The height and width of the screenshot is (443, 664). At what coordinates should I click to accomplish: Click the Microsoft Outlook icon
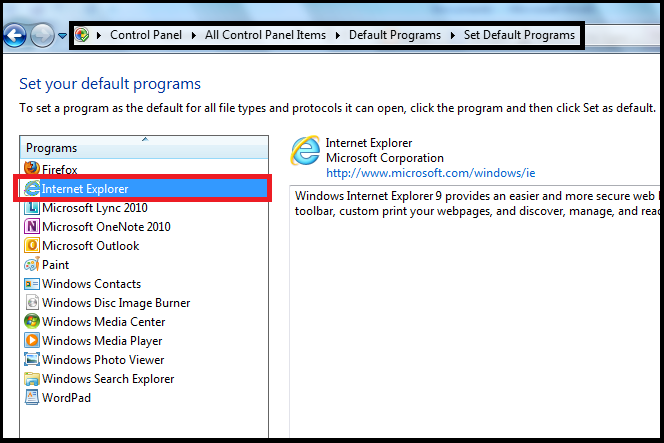pyautogui.click(x=32, y=246)
